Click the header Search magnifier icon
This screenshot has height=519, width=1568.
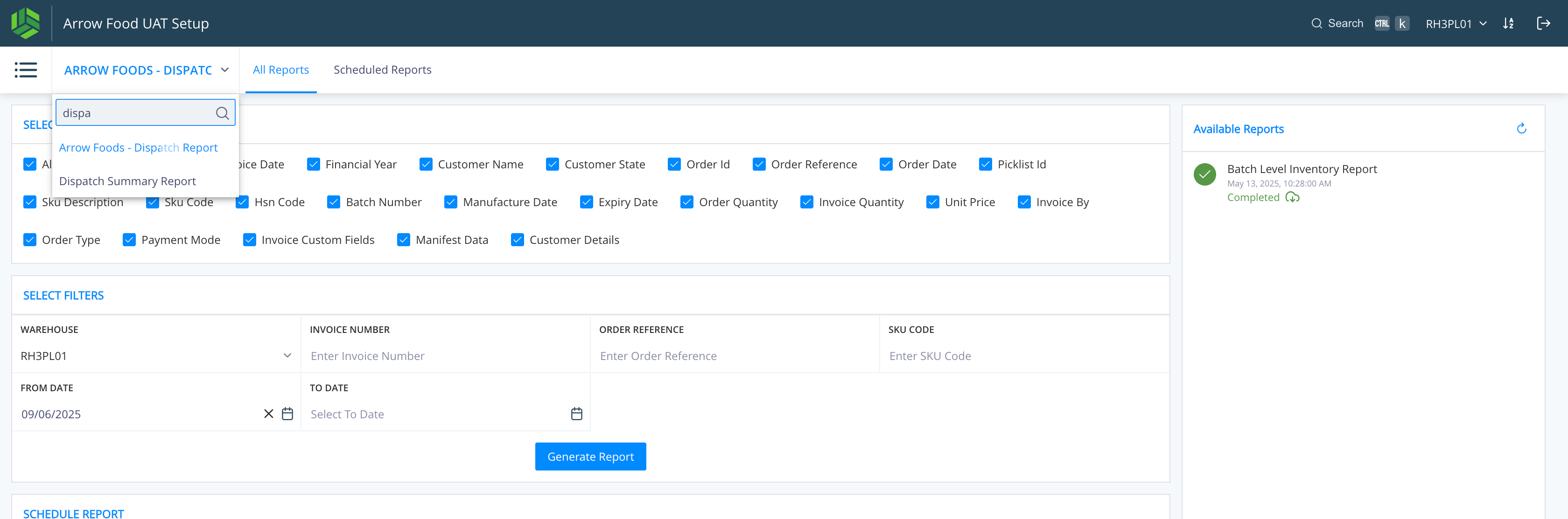pyautogui.click(x=1316, y=24)
